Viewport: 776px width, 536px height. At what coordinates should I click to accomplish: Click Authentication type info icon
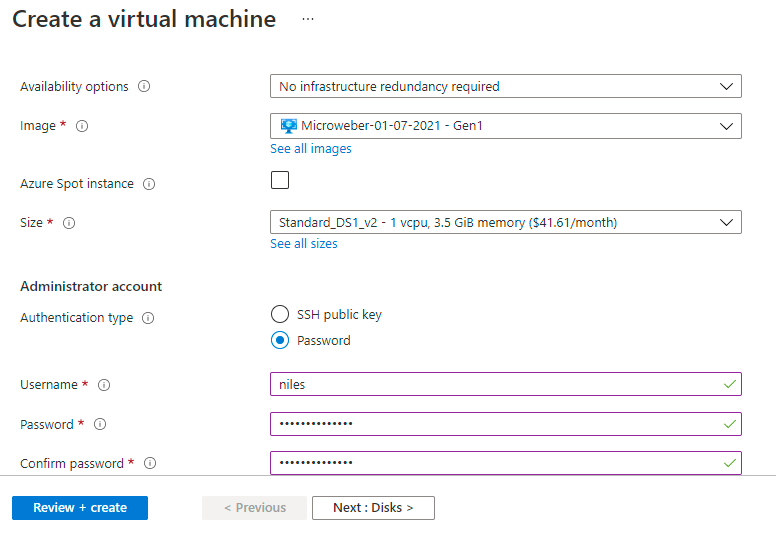tap(148, 318)
